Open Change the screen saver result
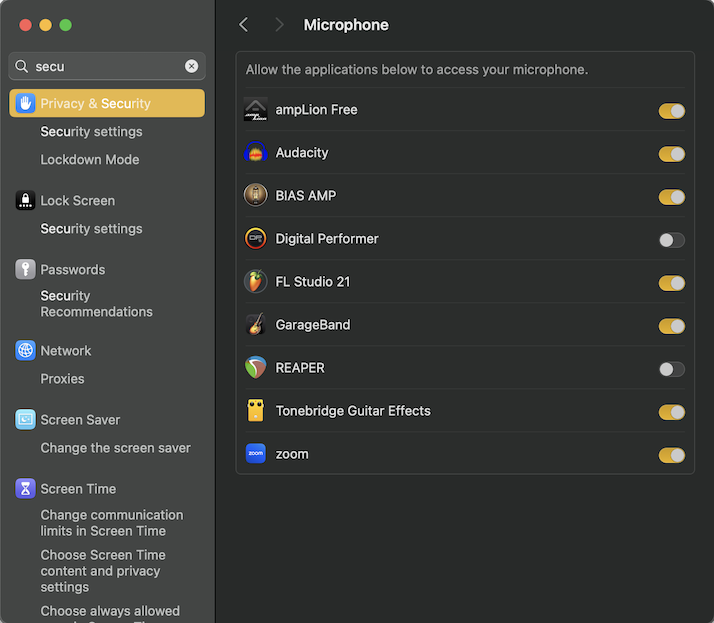714x623 pixels. (115, 448)
